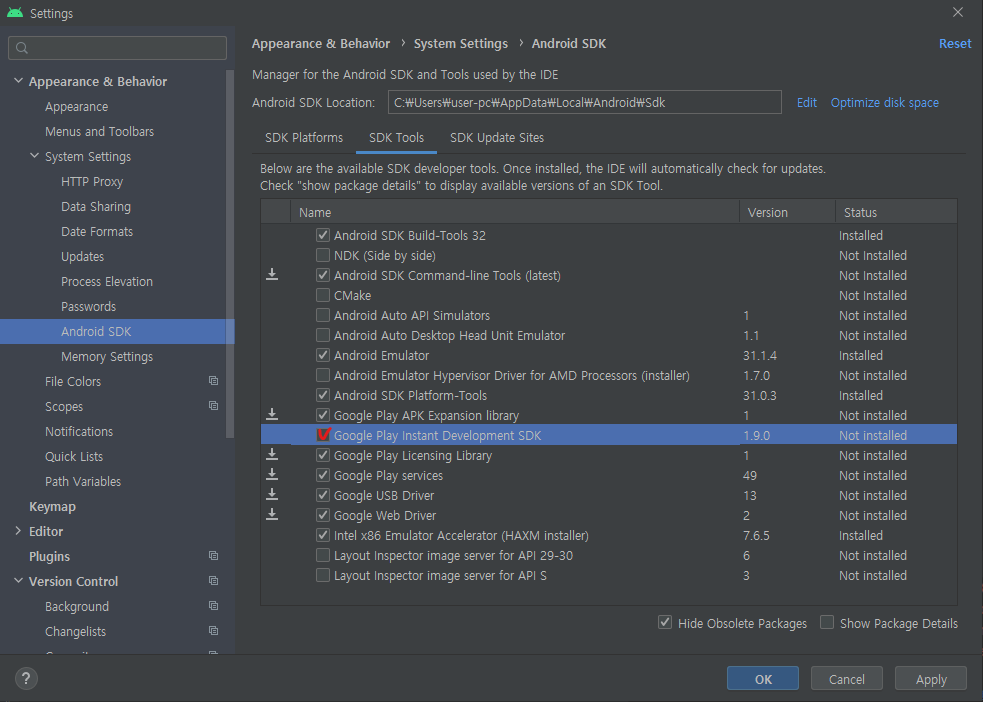
Task: Click the download icon beside Google Web Driver
Action: click(x=272, y=515)
